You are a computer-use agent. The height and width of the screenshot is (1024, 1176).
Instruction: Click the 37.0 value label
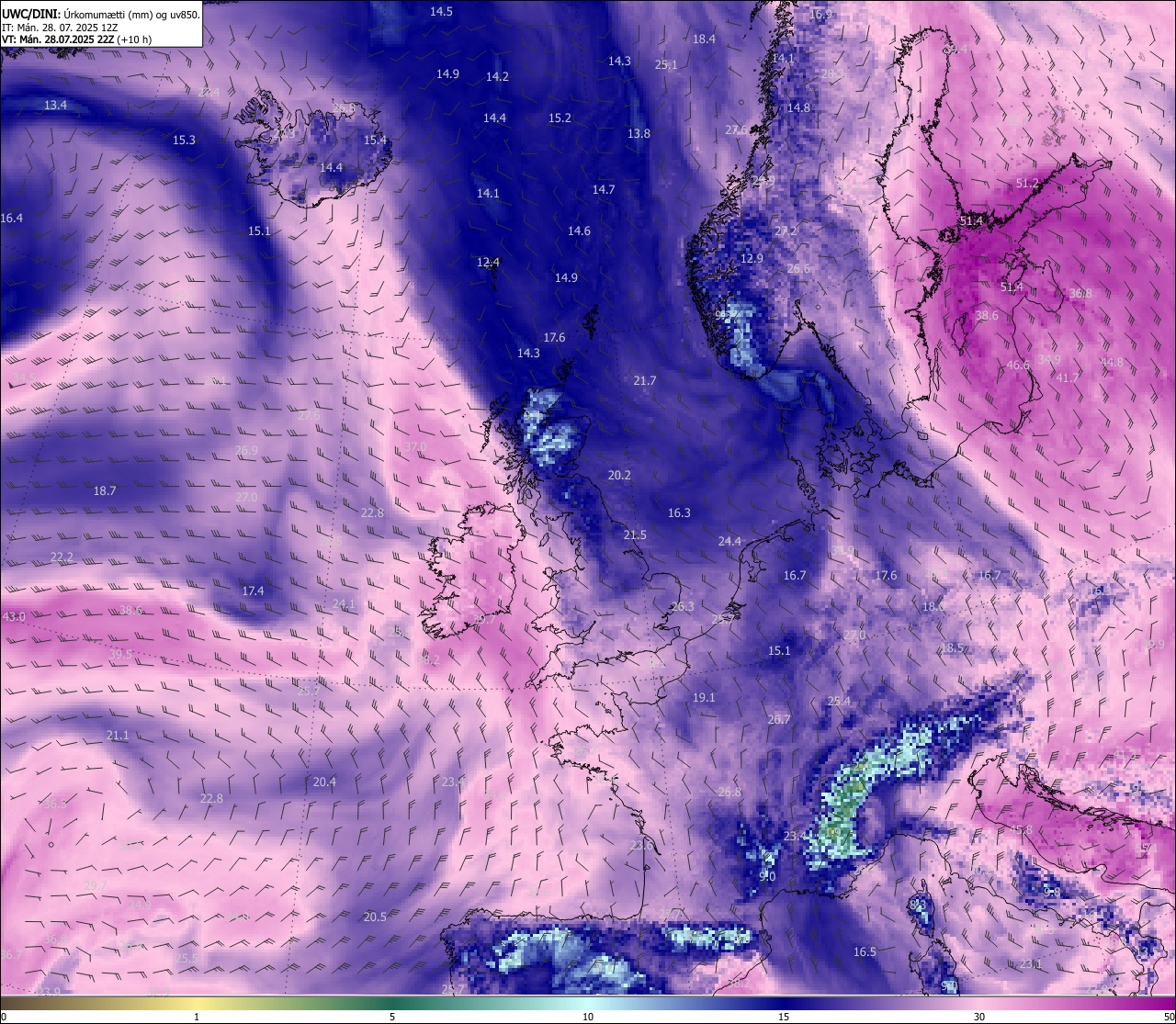click(415, 447)
